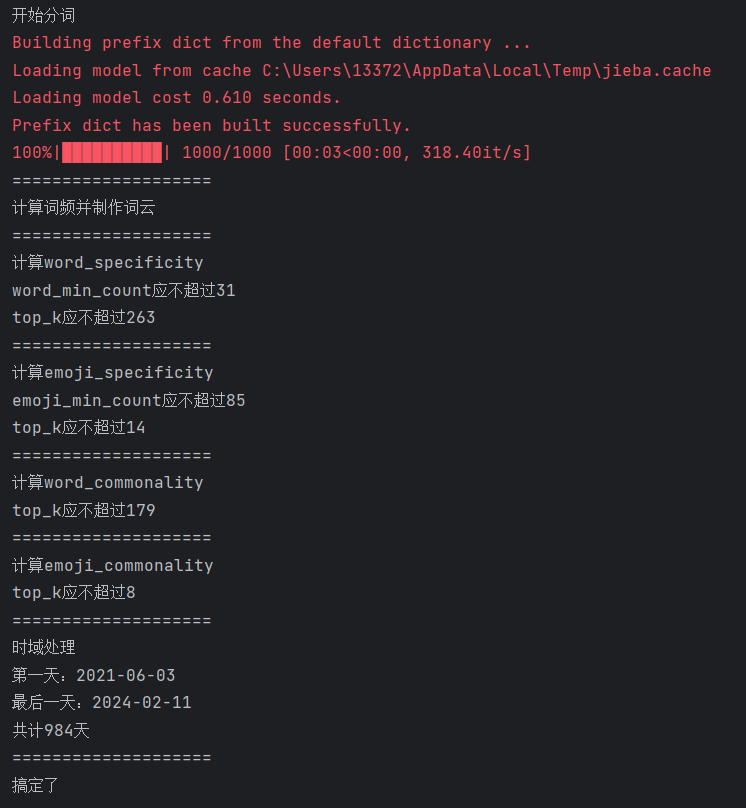Click 'word_min_count应不超过31' output line

pyautogui.click(x=123, y=290)
